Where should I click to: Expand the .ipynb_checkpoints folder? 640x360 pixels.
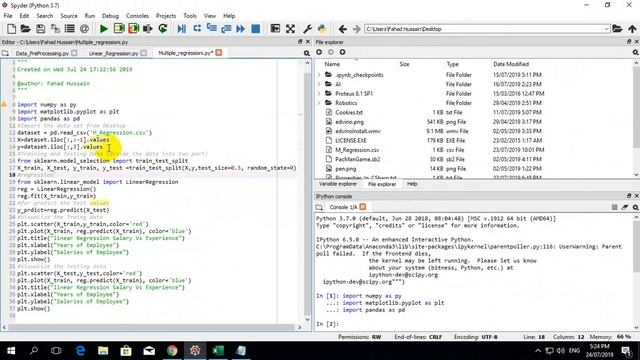[319, 75]
